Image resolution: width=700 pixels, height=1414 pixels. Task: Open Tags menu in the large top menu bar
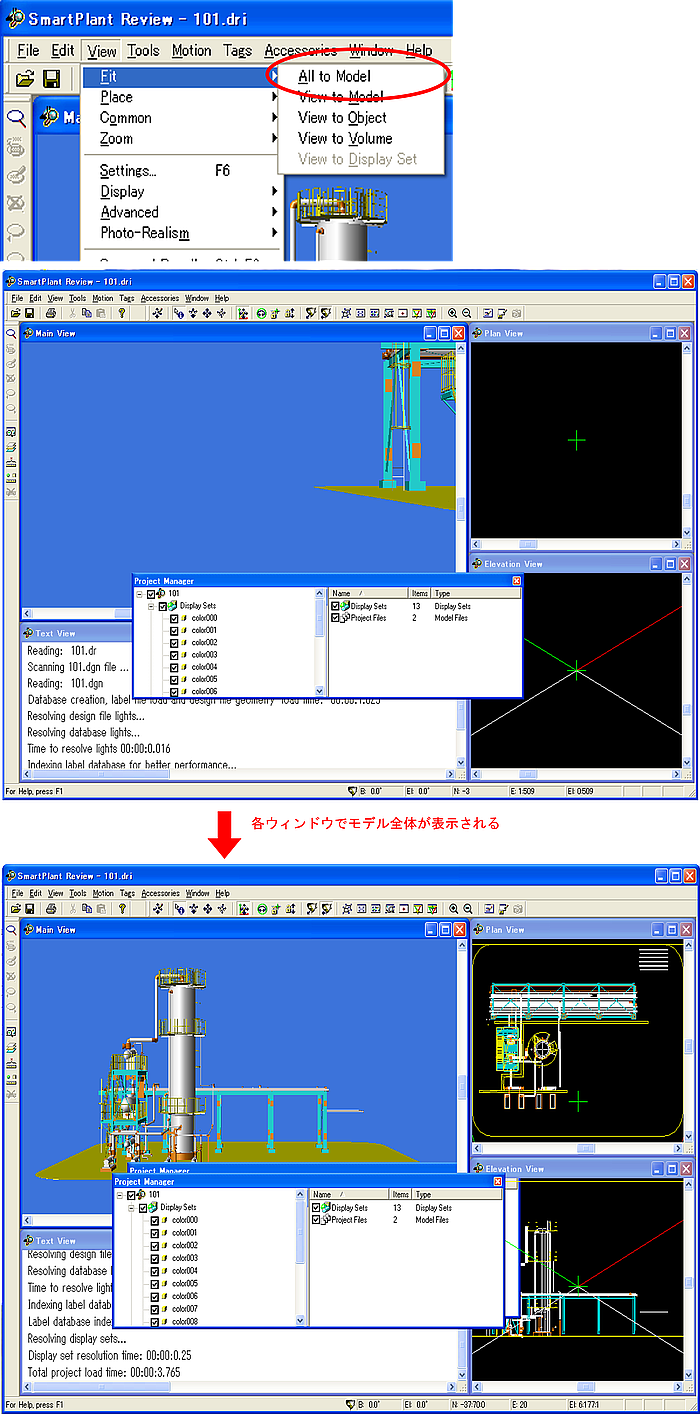coord(238,50)
